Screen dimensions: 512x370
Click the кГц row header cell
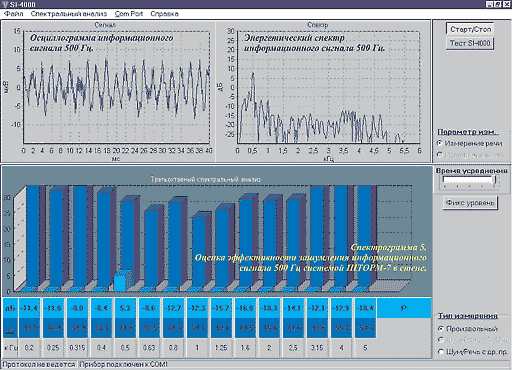pos(10,348)
